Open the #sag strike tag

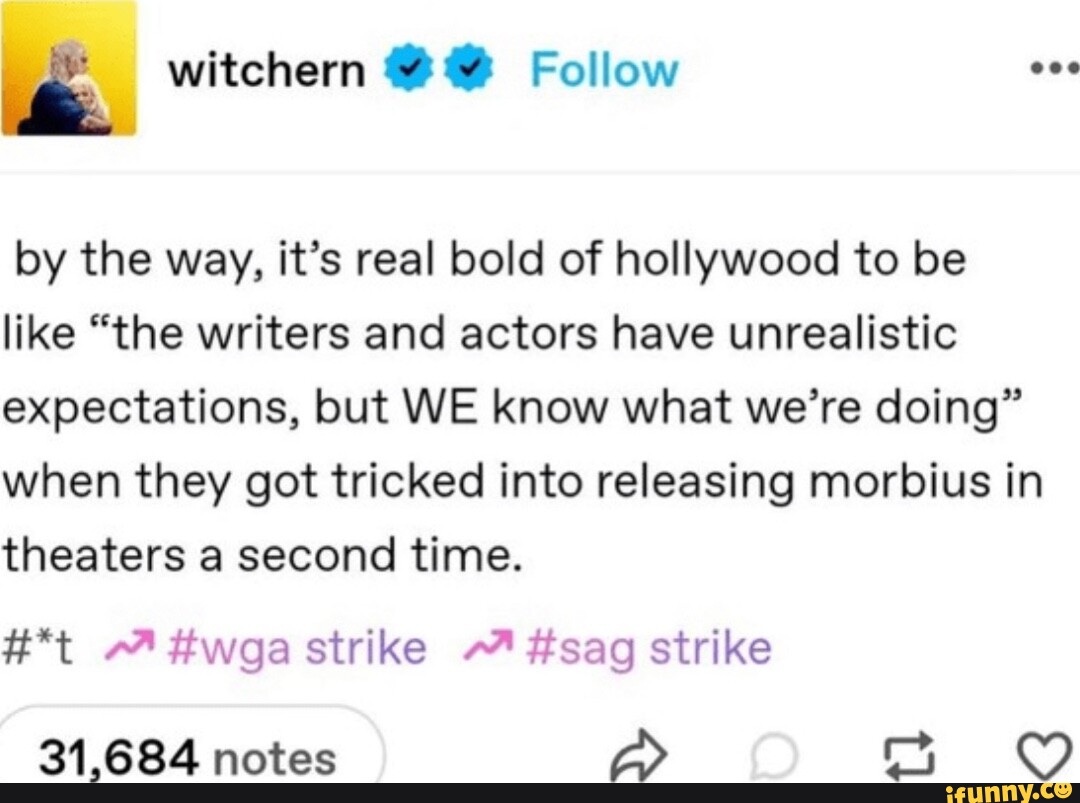pos(649,649)
